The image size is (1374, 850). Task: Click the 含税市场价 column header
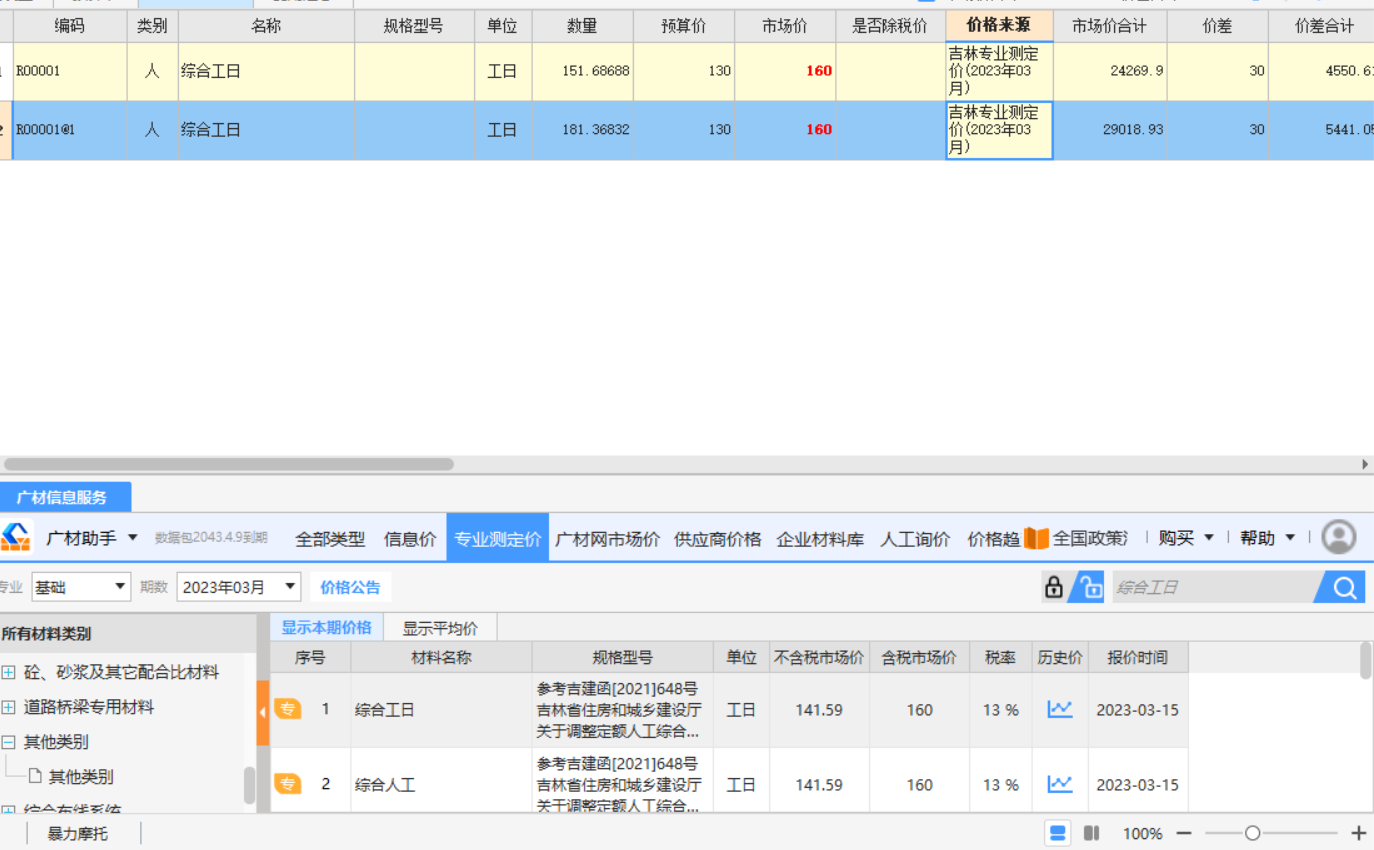click(919, 657)
